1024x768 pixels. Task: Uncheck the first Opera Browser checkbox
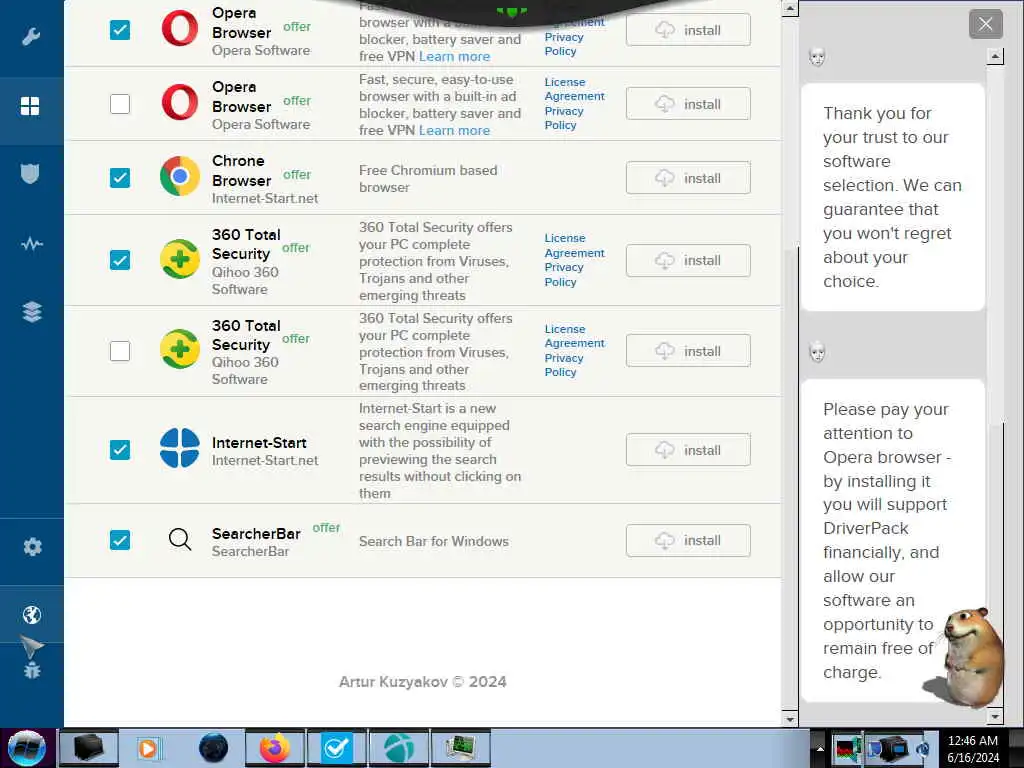coord(120,30)
